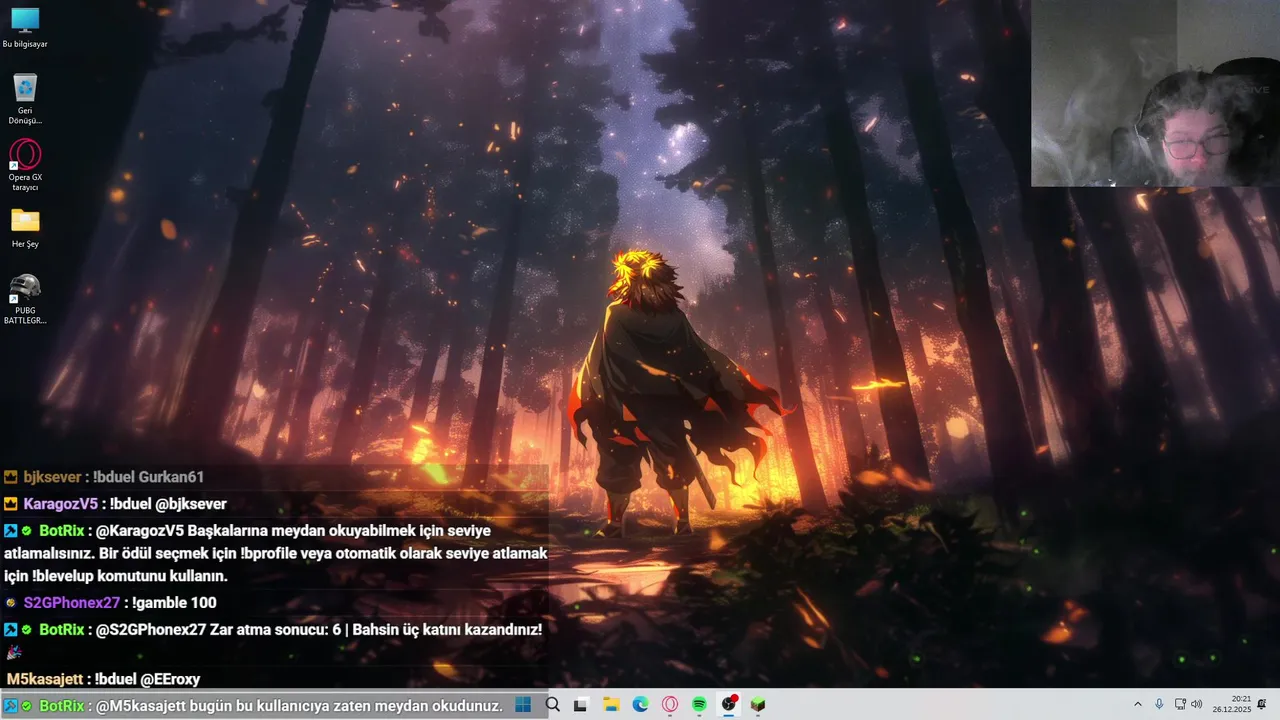Open the Windows Start menu
The width and height of the screenshot is (1280, 720).
point(523,705)
